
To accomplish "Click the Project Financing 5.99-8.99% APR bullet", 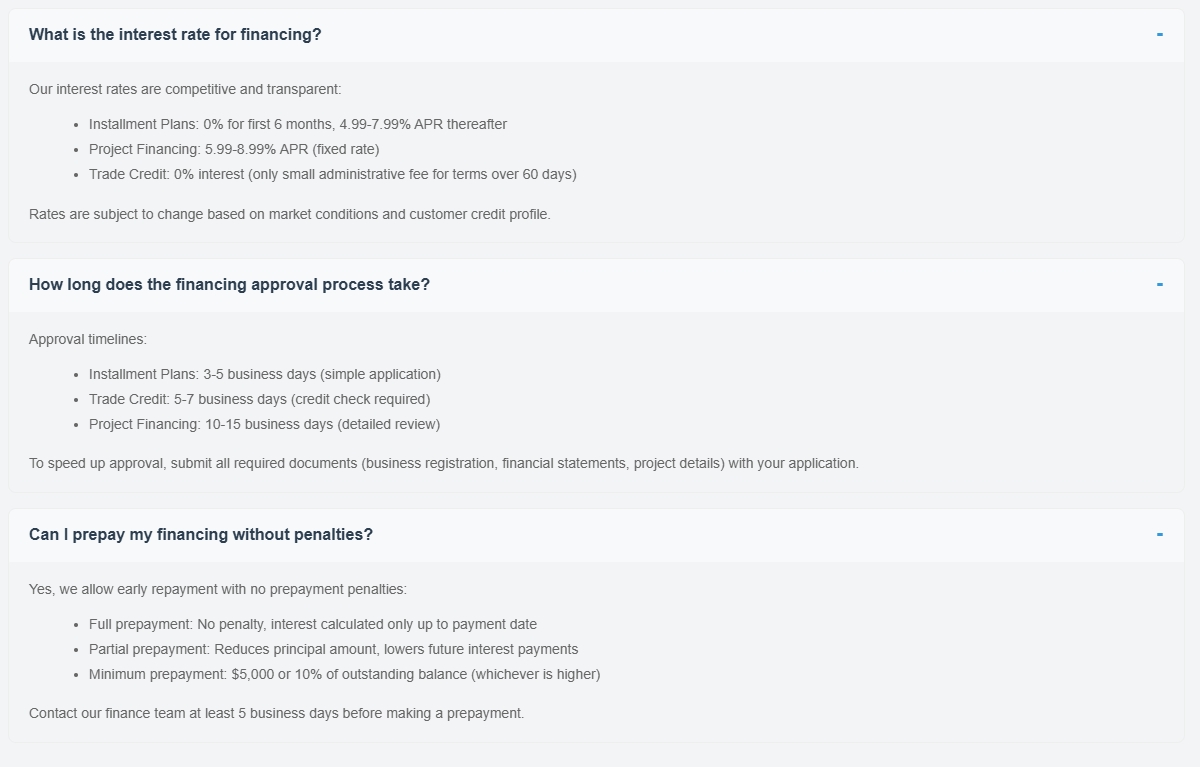I will [234, 150].
